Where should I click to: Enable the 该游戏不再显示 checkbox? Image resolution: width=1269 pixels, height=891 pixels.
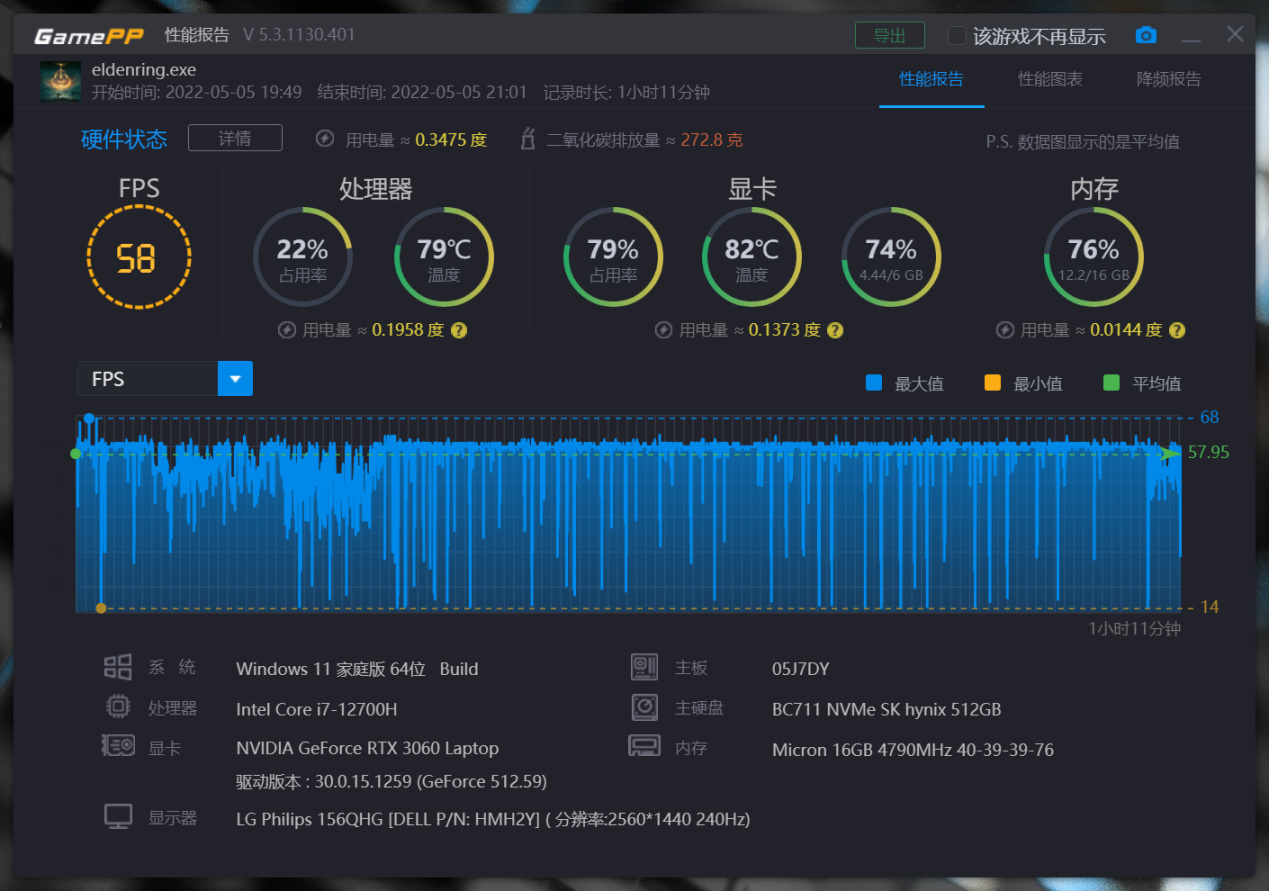click(x=955, y=35)
